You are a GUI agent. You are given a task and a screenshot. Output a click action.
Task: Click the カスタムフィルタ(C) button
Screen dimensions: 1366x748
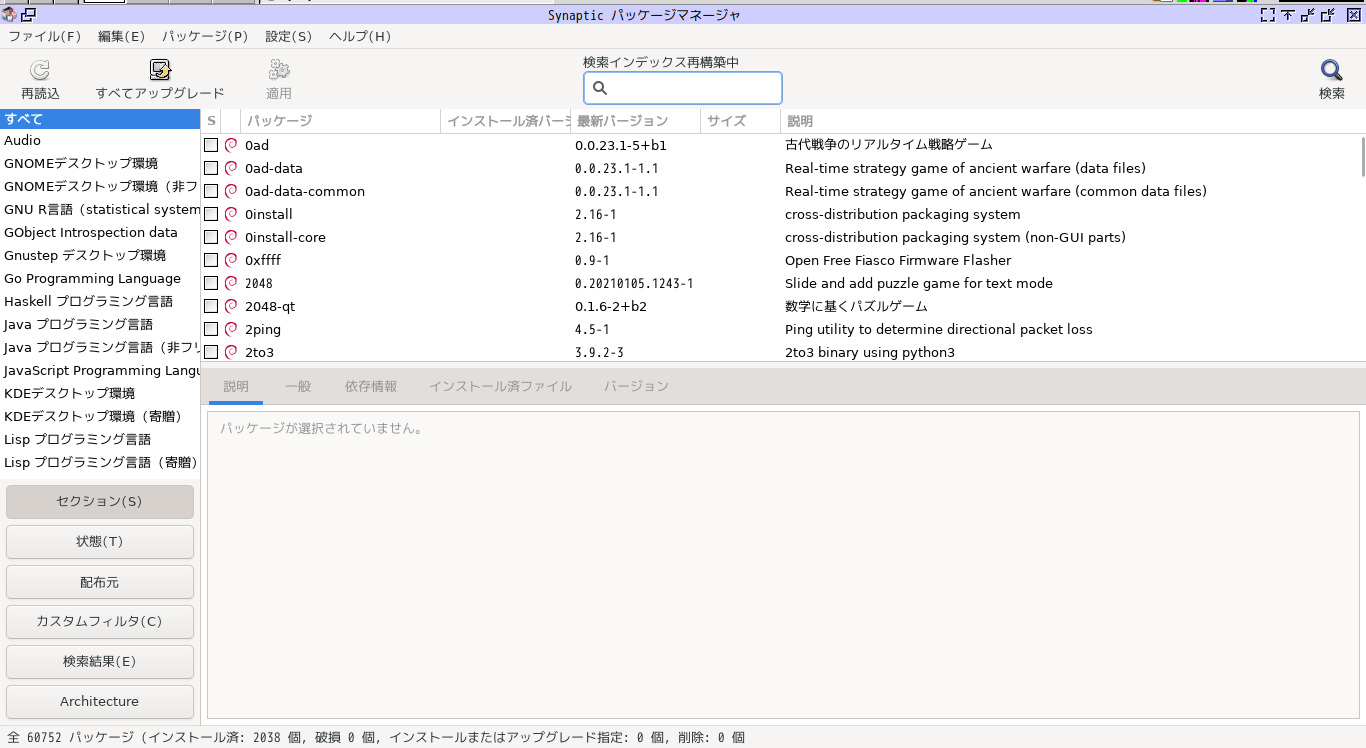pyautogui.click(x=100, y=622)
